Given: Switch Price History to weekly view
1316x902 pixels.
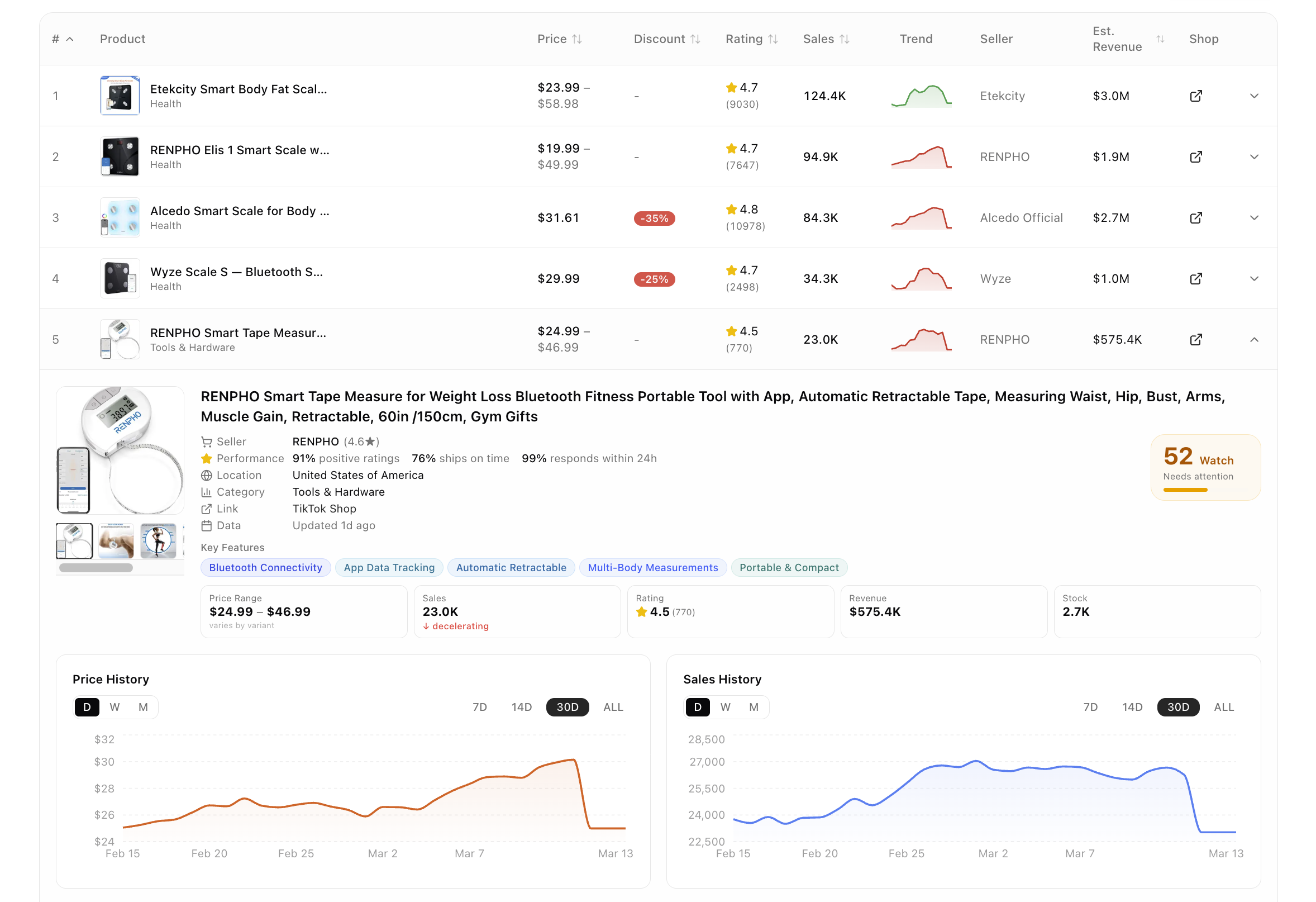Looking at the screenshot, I should click(x=115, y=706).
